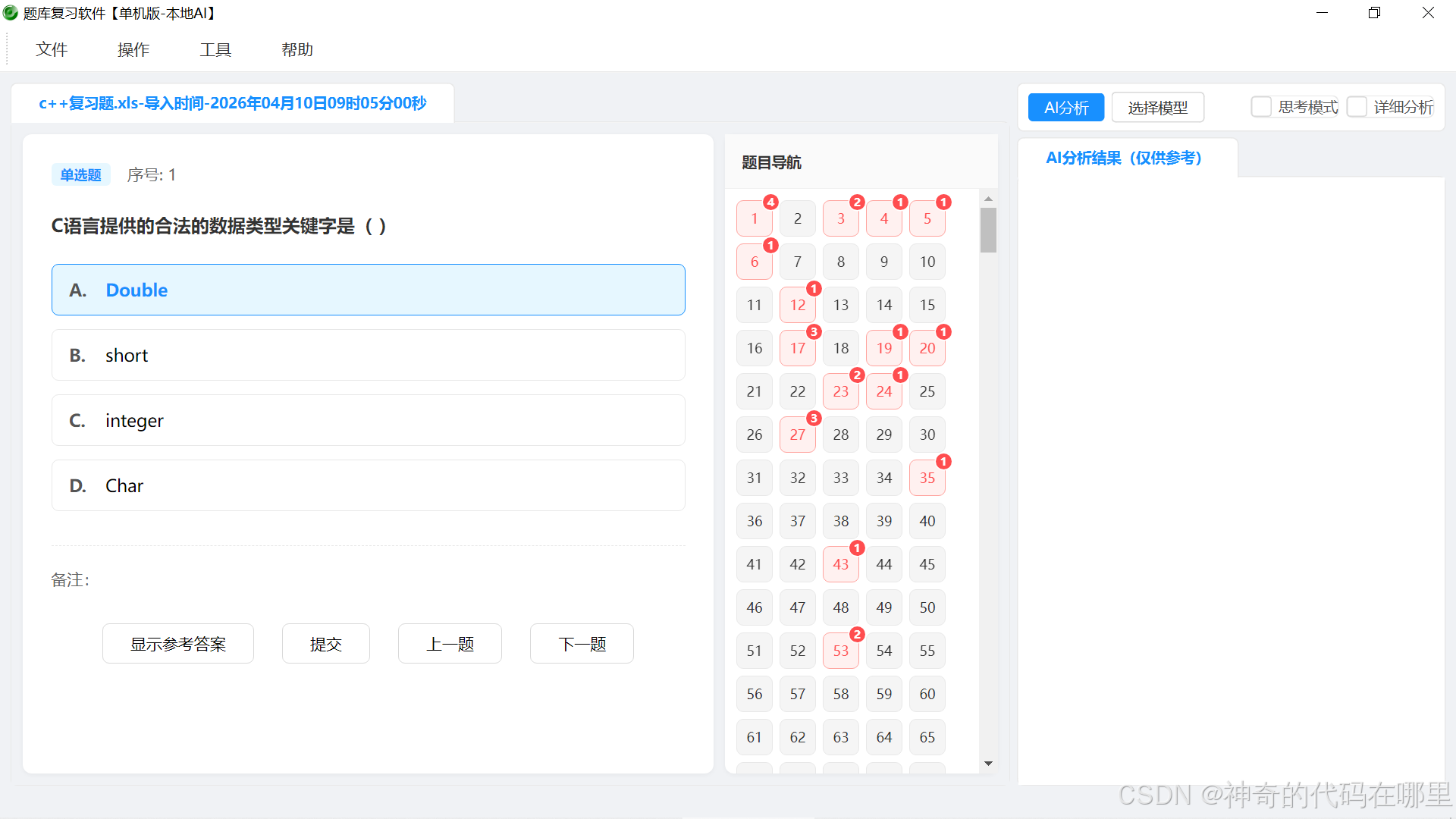Open question 5 from navigation grid

(927, 218)
